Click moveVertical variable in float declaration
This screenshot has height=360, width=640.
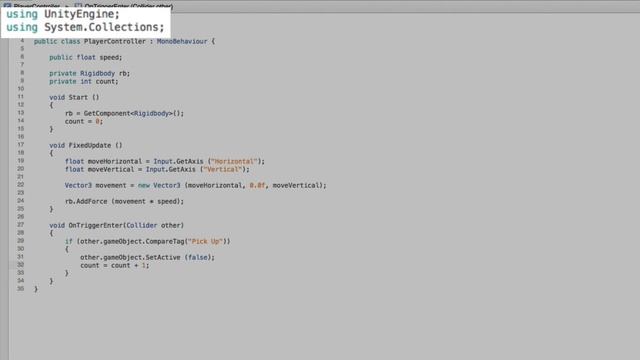point(111,169)
